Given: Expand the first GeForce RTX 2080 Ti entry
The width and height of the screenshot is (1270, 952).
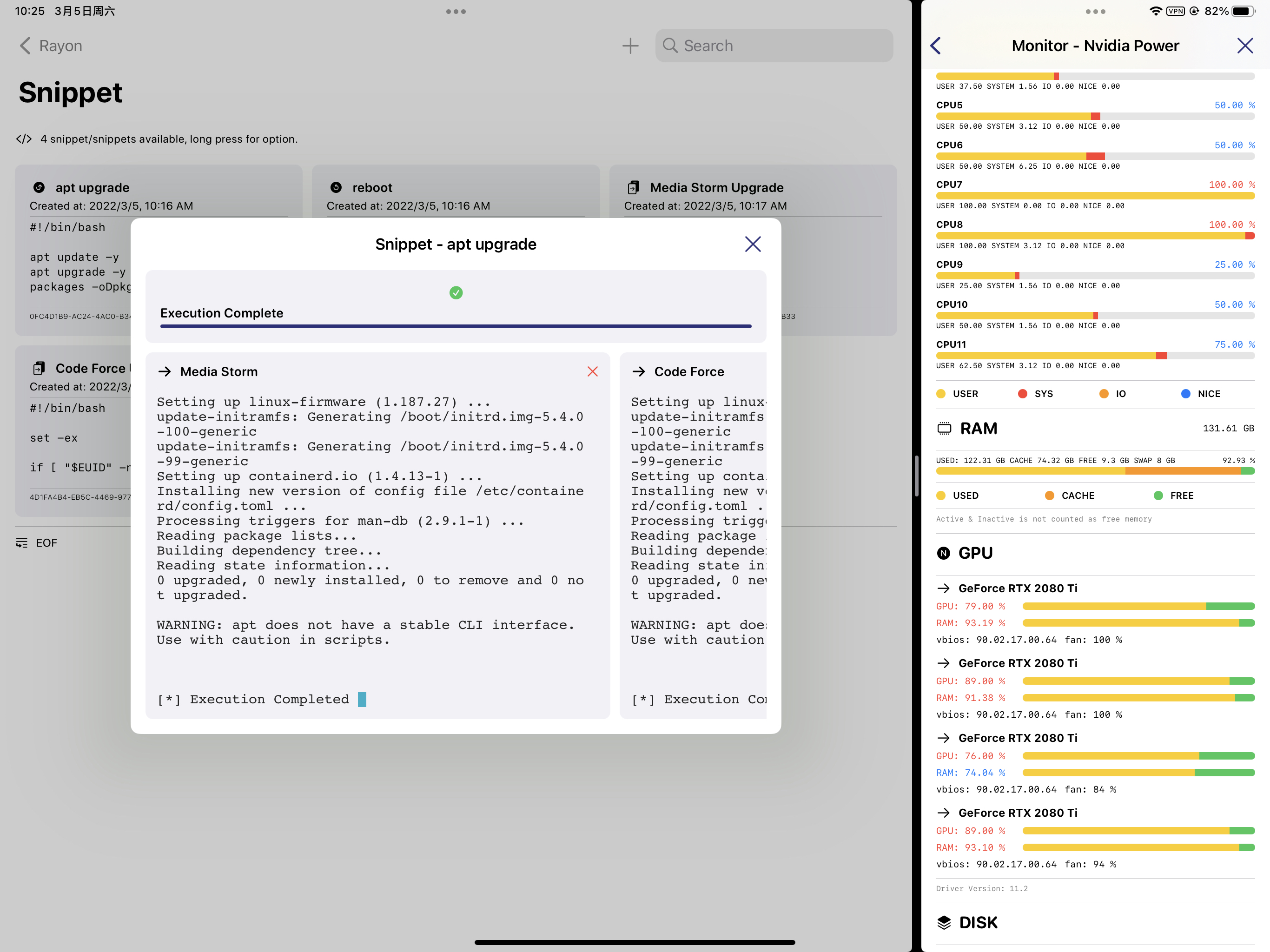Looking at the screenshot, I should coord(1018,588).
